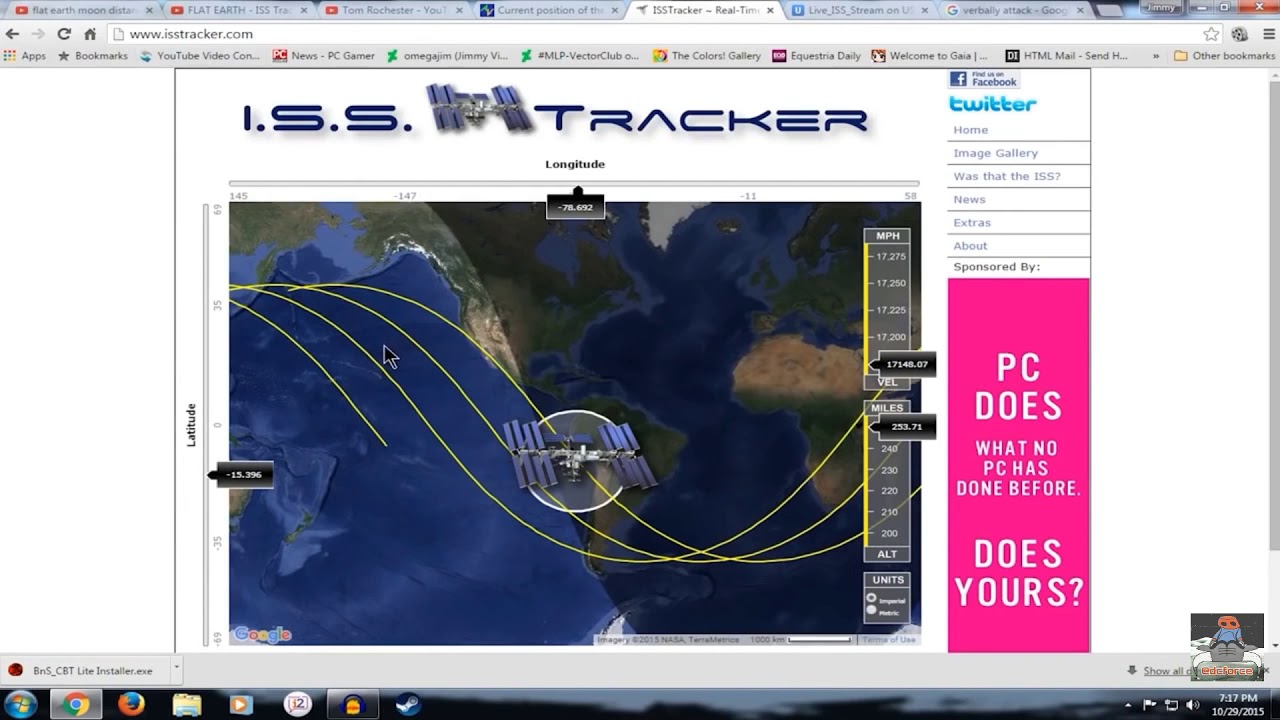Open the network tray icon
1280x720 pixels.
tap(1171, 705)
